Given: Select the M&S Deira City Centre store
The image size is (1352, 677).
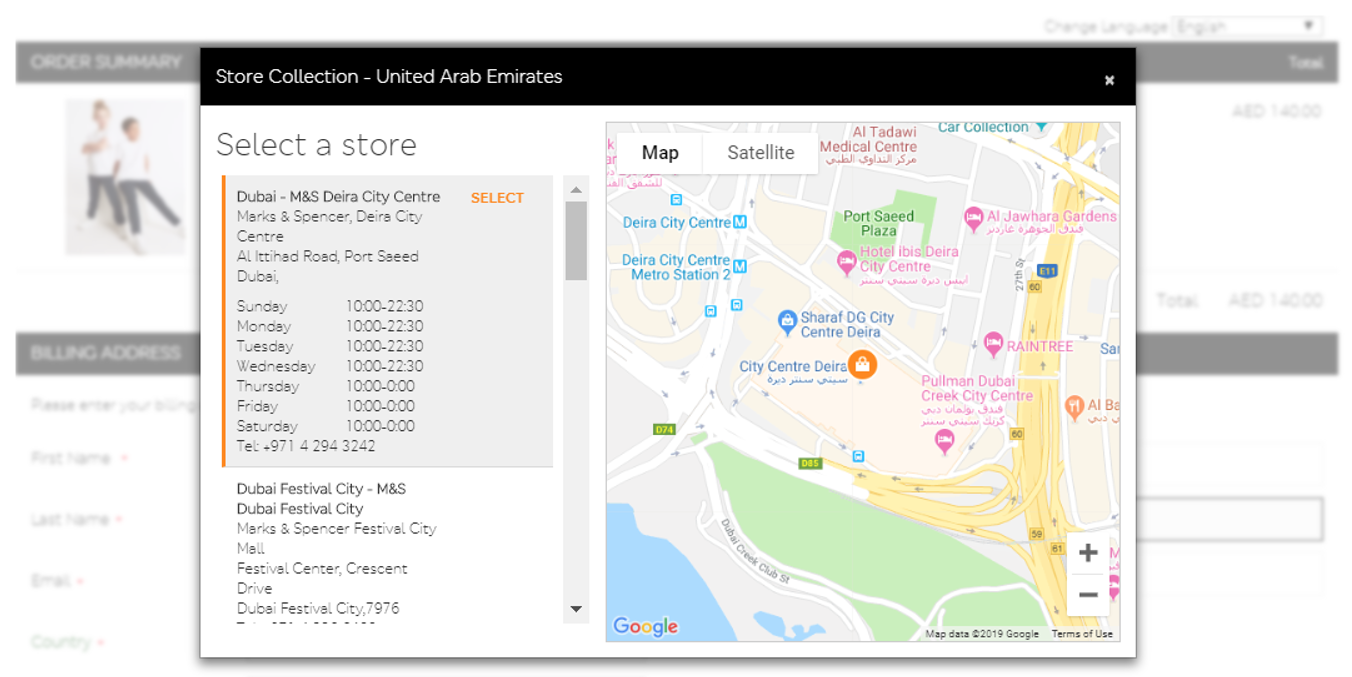Looking at the screenshot, I should pyautogui.click(x=497, y=198).
